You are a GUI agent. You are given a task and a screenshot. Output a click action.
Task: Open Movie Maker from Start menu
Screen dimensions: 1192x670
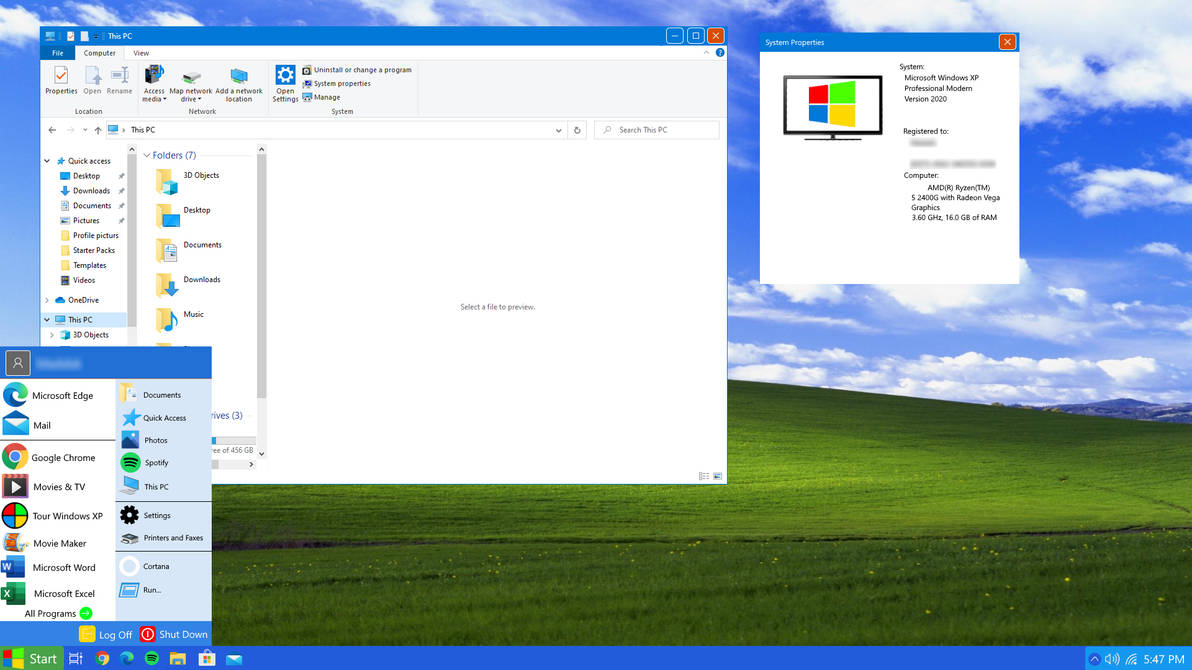45,543
